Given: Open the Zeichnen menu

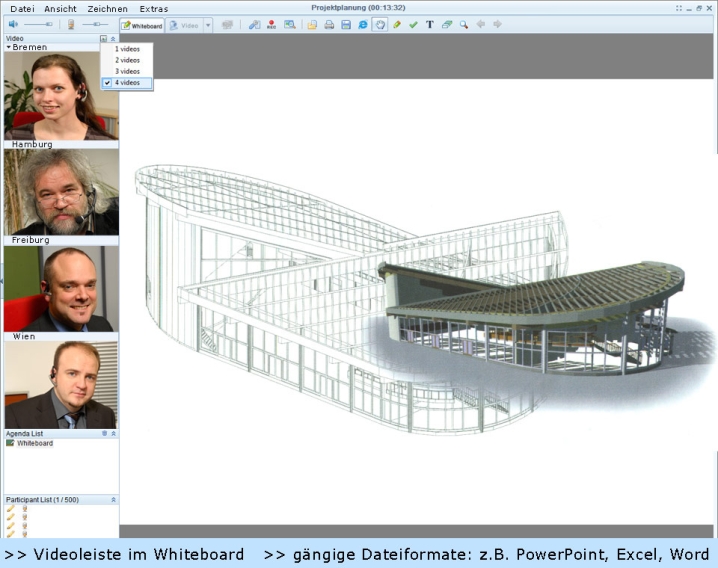Looking at the screenshot, I should point(106,9).
